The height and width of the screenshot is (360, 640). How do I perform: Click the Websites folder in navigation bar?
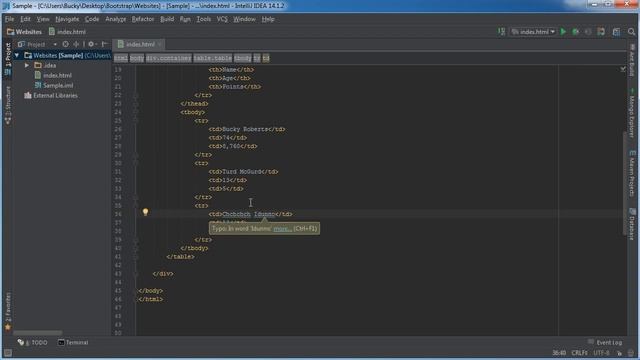click(x=24, y=31)
